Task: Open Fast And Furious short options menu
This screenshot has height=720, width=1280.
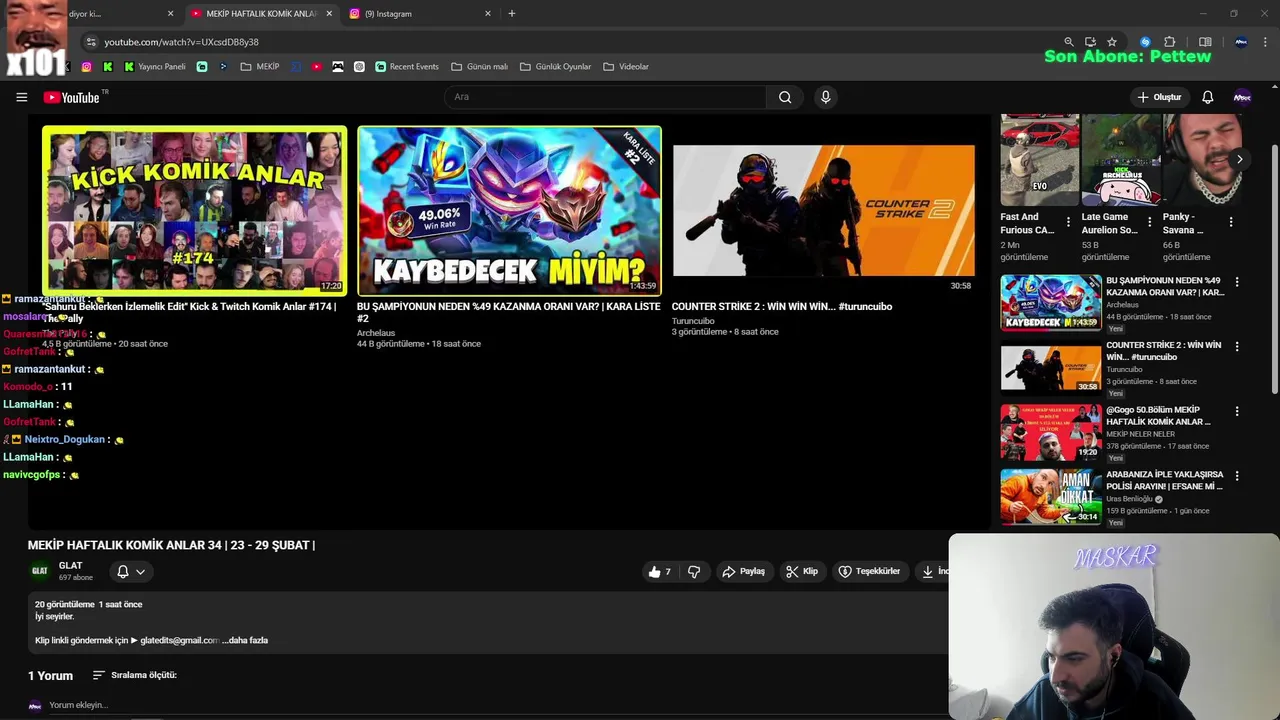Action: pos(1068,222)
